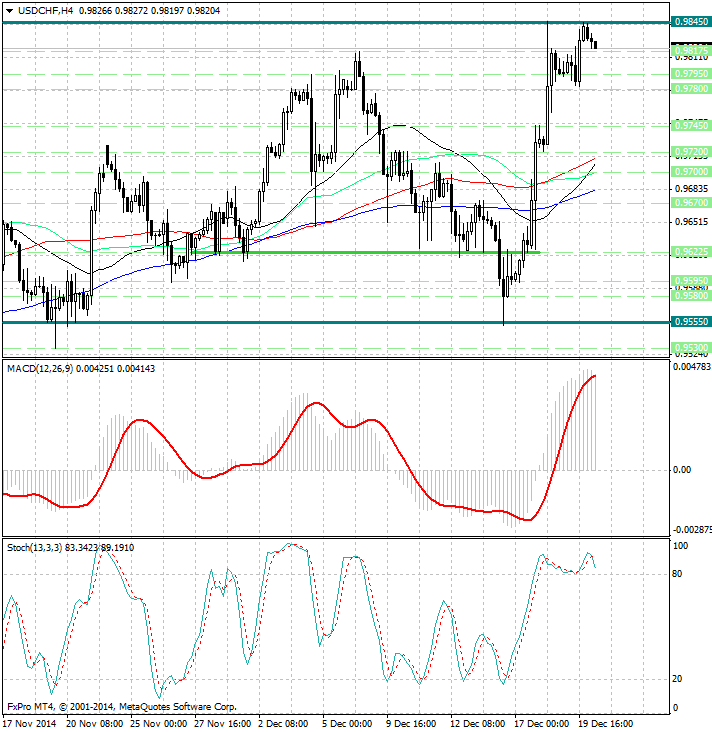This screenshot has width=712, height=732.
Task: Select the 0.95800 price level label
Action: tap(691, 296)
